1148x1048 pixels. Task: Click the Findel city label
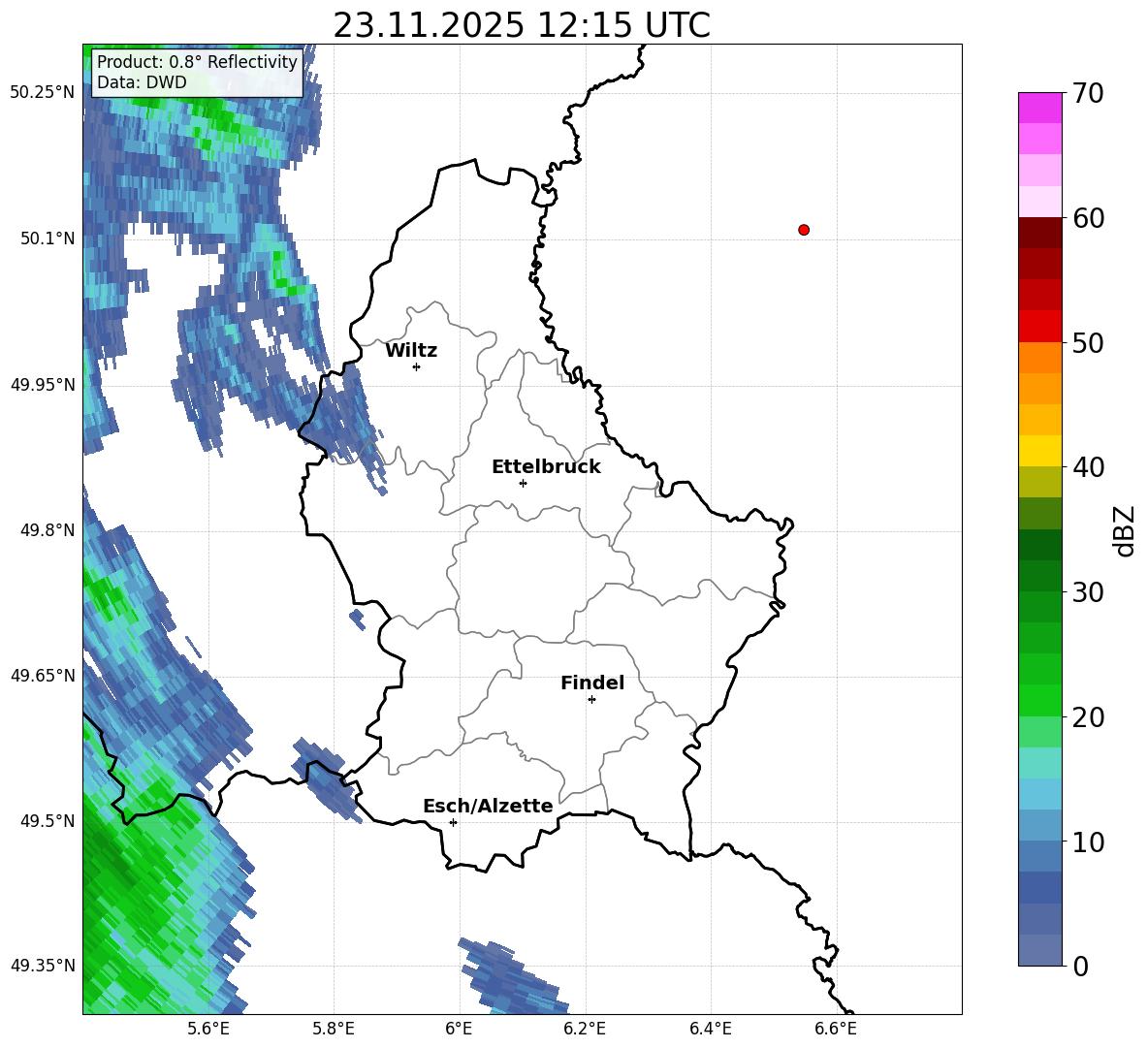click(x=592, y=683)
